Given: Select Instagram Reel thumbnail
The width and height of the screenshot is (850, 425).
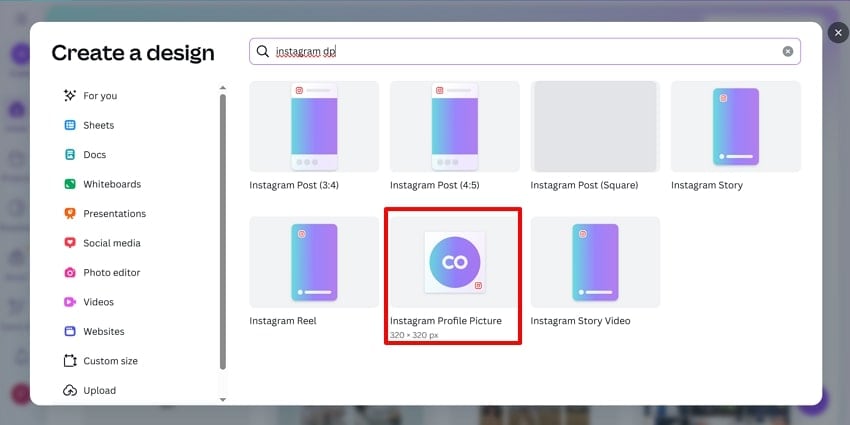Looking at the screenshot, I should coord(314,262).
